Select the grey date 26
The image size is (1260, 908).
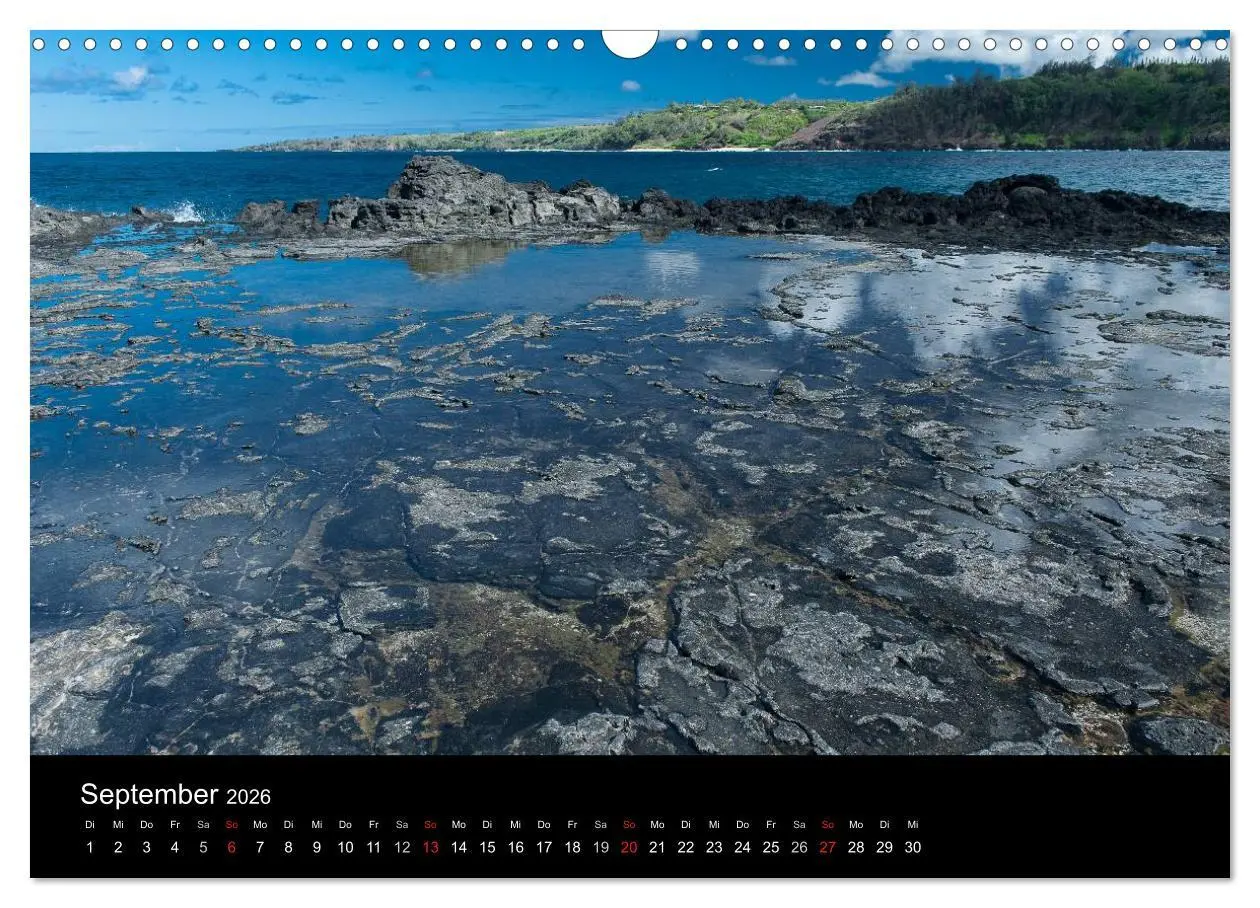coord(798,847)
